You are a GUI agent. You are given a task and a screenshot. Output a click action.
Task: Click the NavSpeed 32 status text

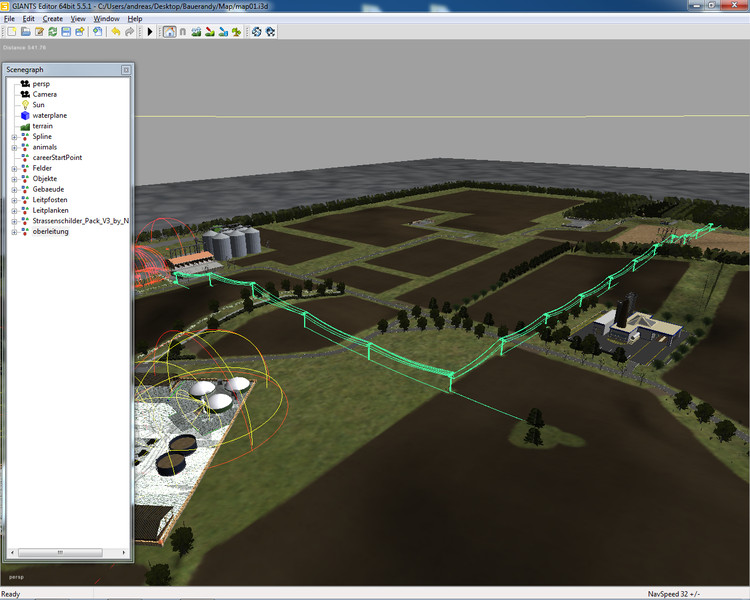click(673, 594)
